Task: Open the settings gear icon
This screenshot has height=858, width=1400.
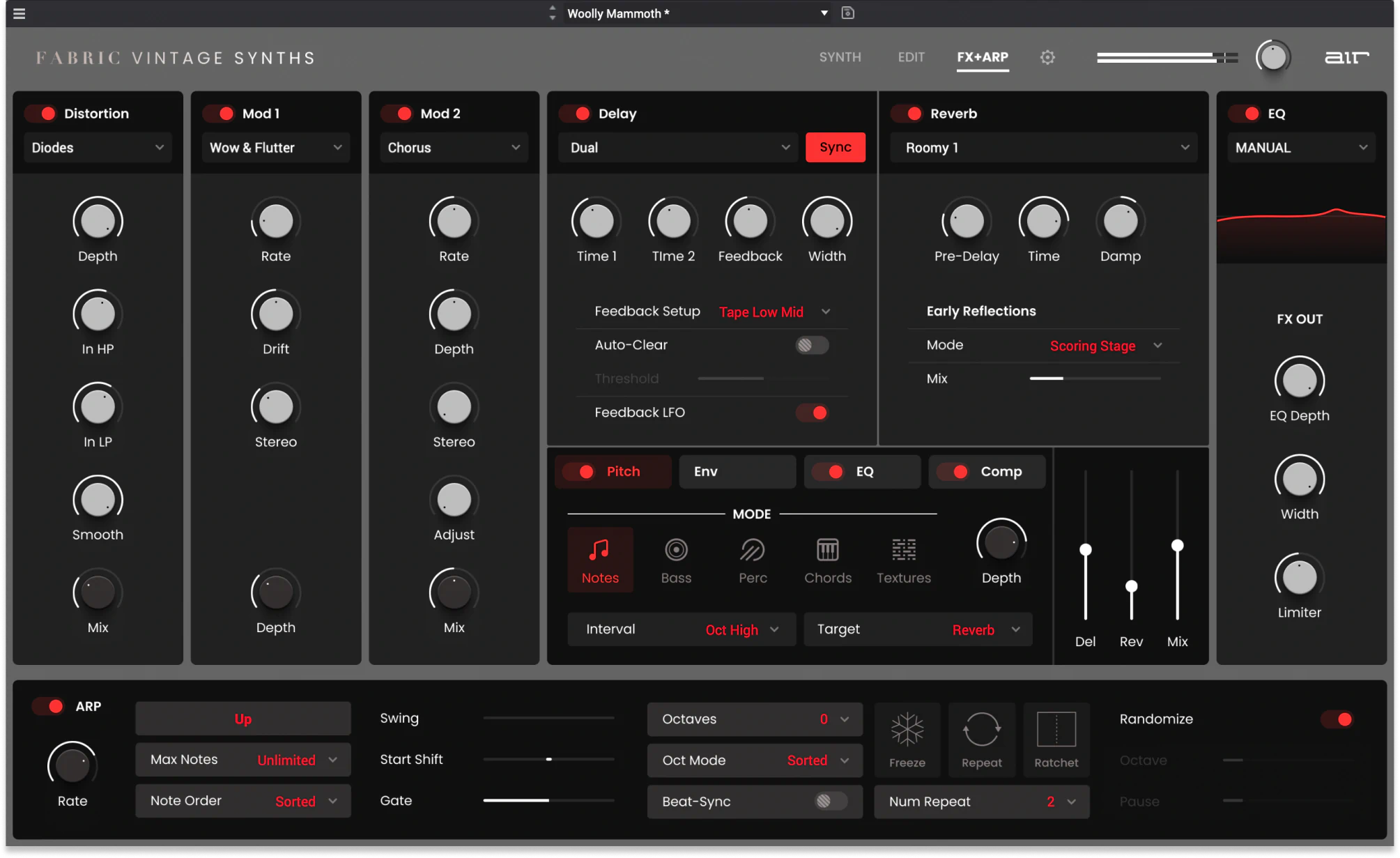Action: point(1047,57)
